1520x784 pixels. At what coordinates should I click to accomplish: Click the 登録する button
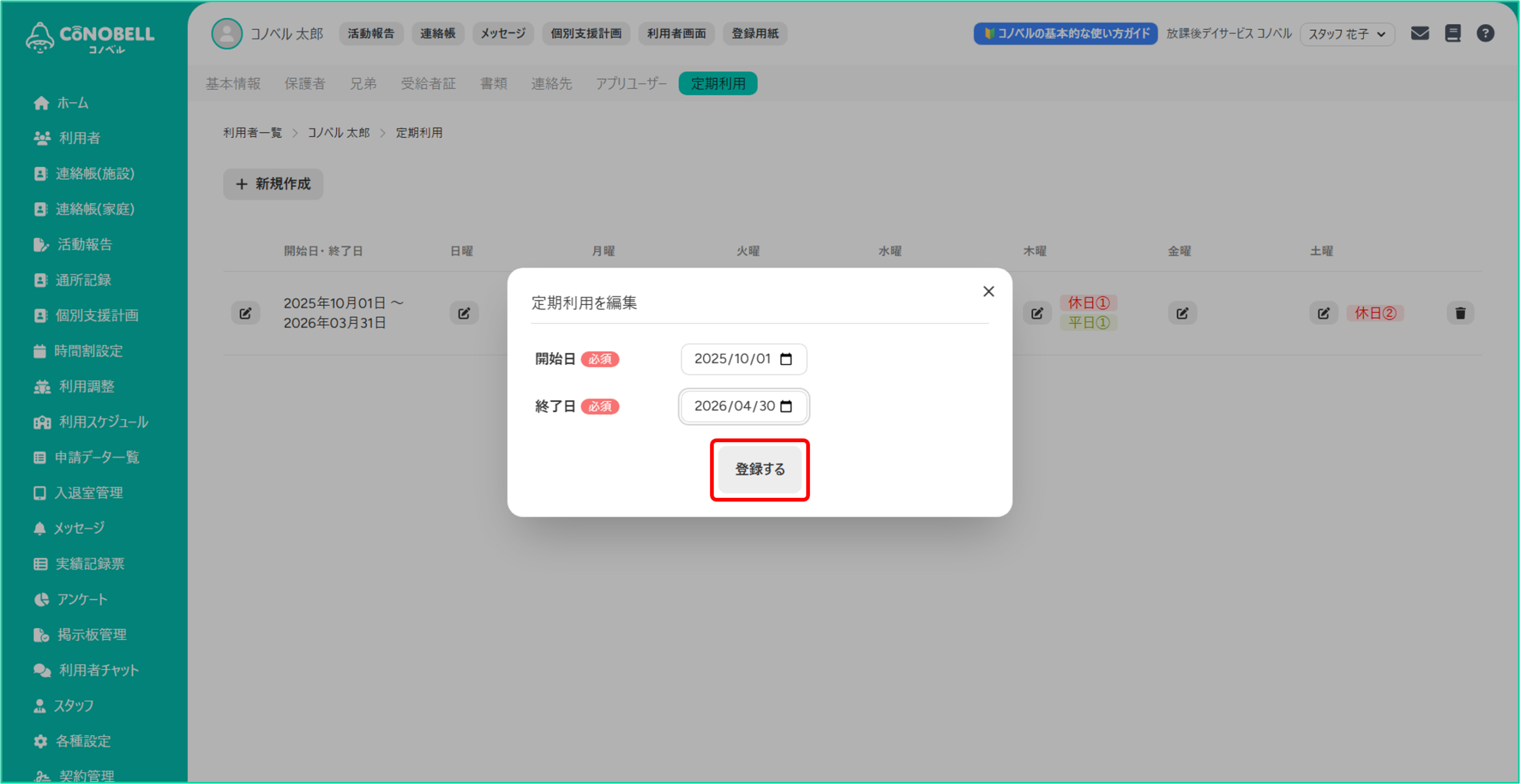(x=759, y=469)
